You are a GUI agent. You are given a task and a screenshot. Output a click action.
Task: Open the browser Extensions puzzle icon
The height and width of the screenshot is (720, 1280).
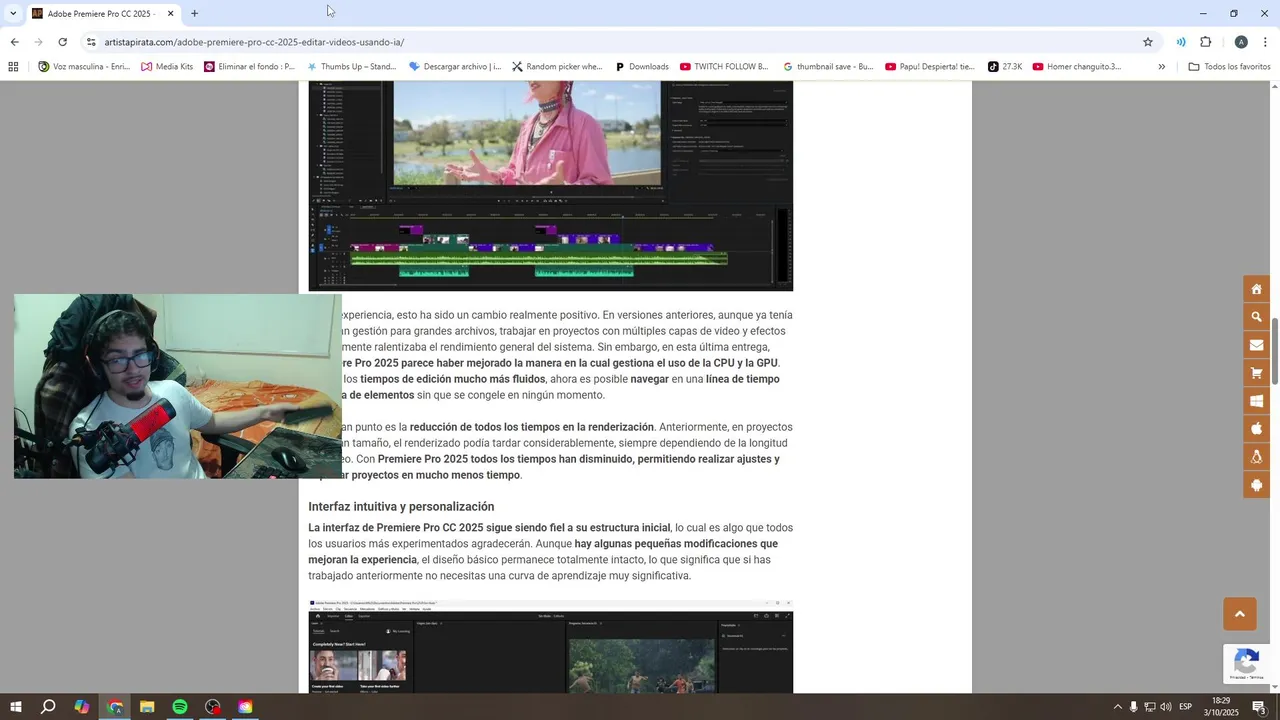click(1205, 42)
